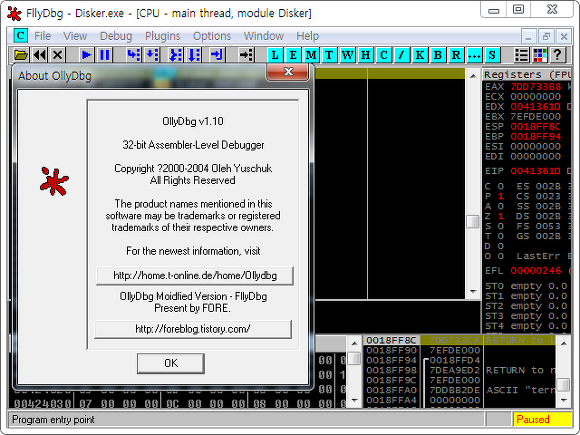Open the Window menu
Viewport: 580px width, 435px height.
tap(263, 36)
